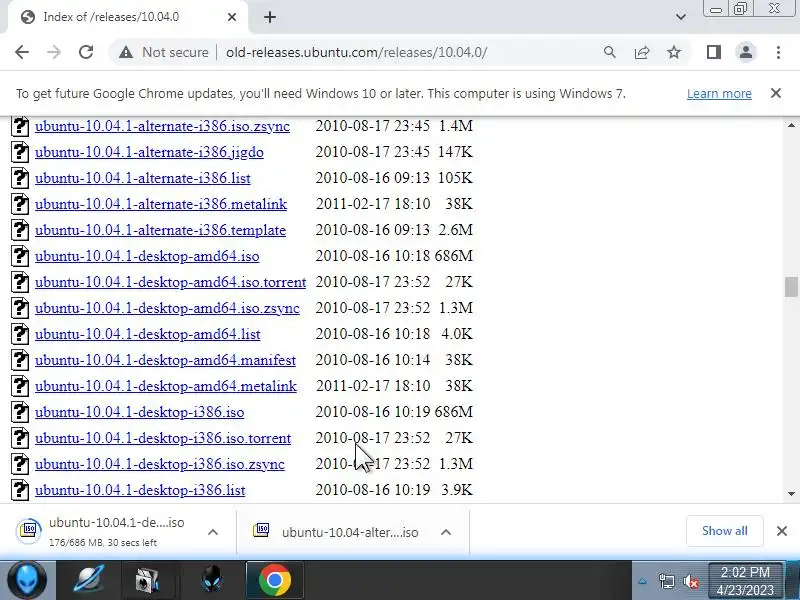The image size is (800, 600).
Task: Open ubuntu-10.04.1-desktop-amd64.iso.torrent link
Action: (170, 282)
